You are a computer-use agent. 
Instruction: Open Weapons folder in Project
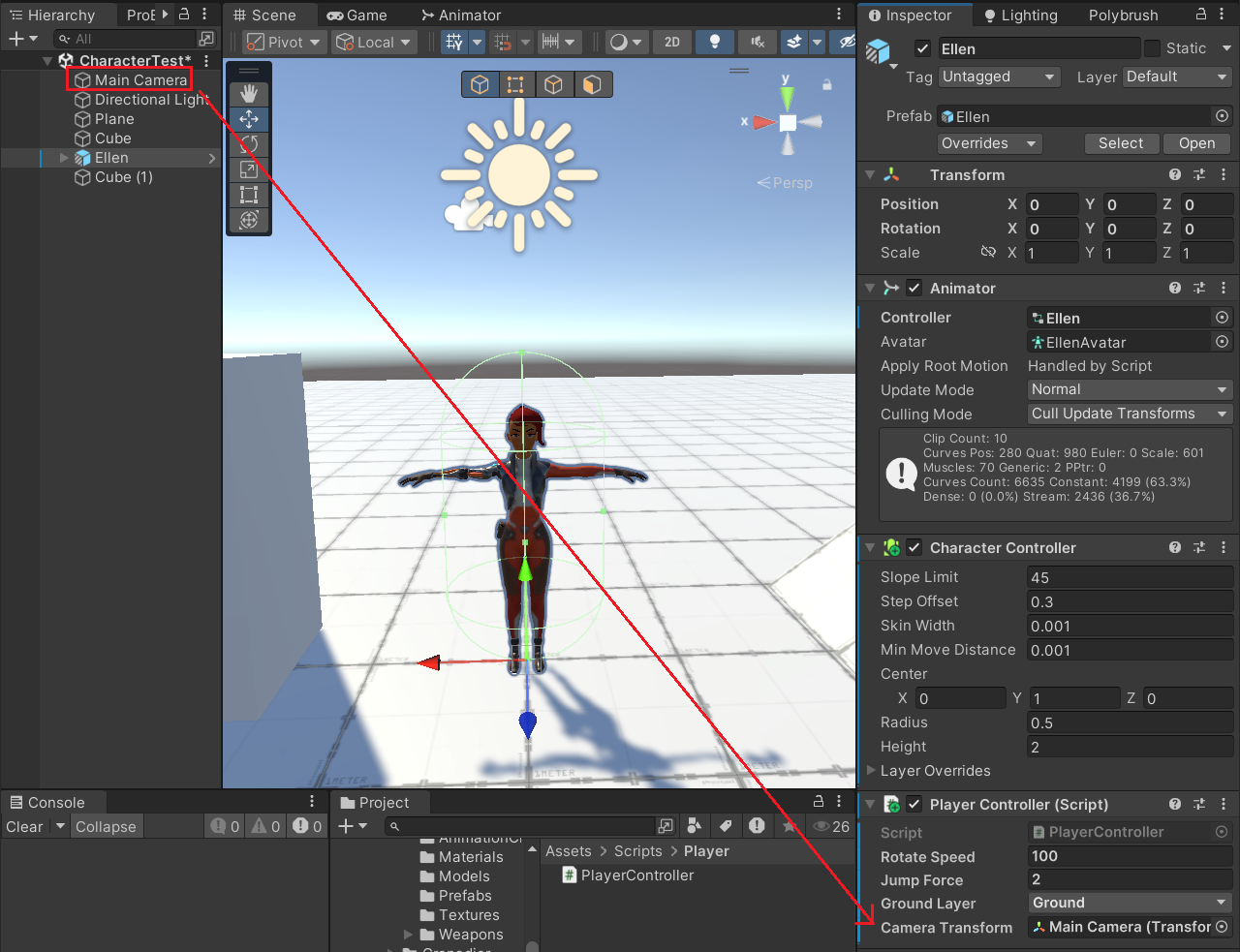[471, 935]
